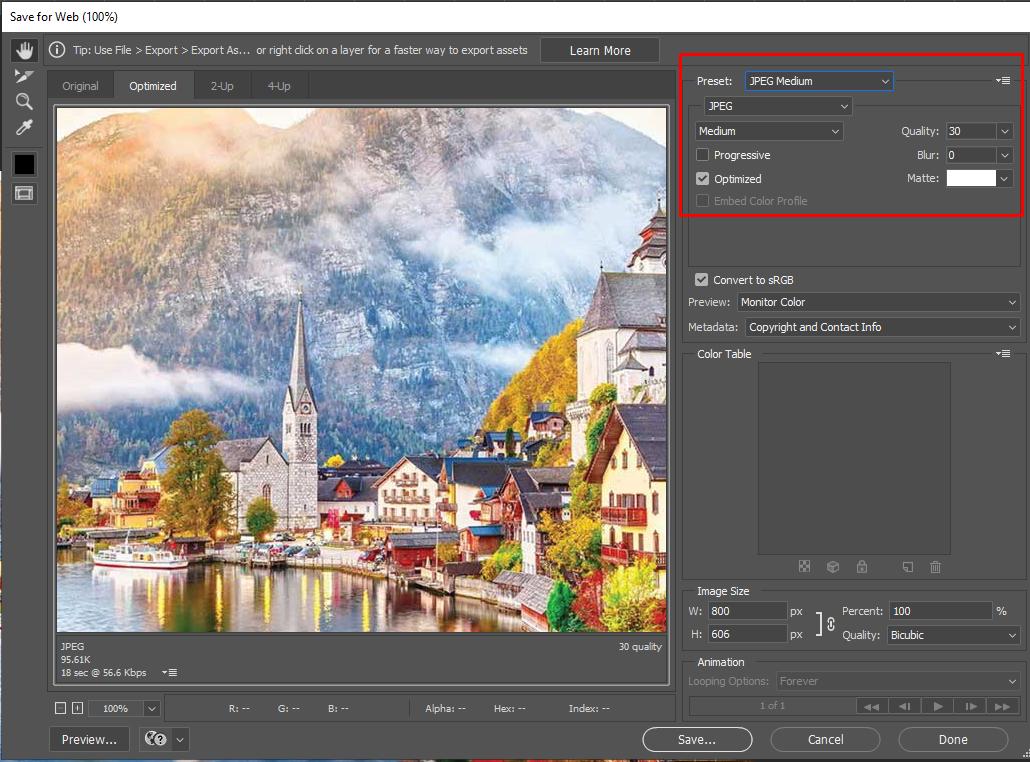The width and height of the screenshot is (1030, 762).
Task: Open the Color Table panel menu
Action: click(x=1003, y=353)
